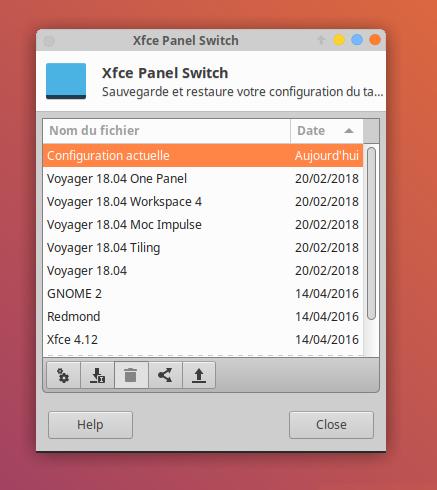Click the Close button

[331, 425]
